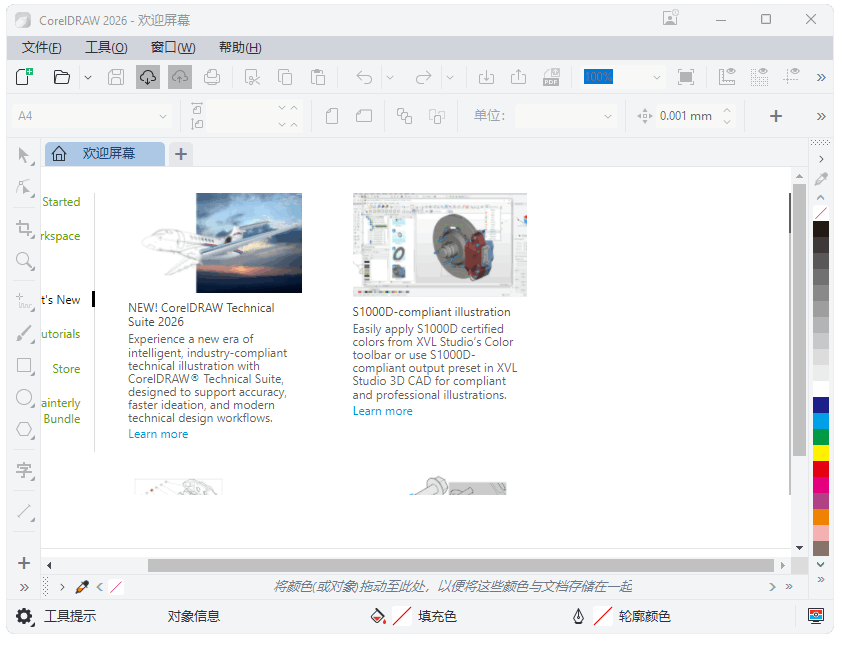Viewport: 843px width, 646px height.
Task: Click the Publish to PDF icon
Action: tap(551, 77)
